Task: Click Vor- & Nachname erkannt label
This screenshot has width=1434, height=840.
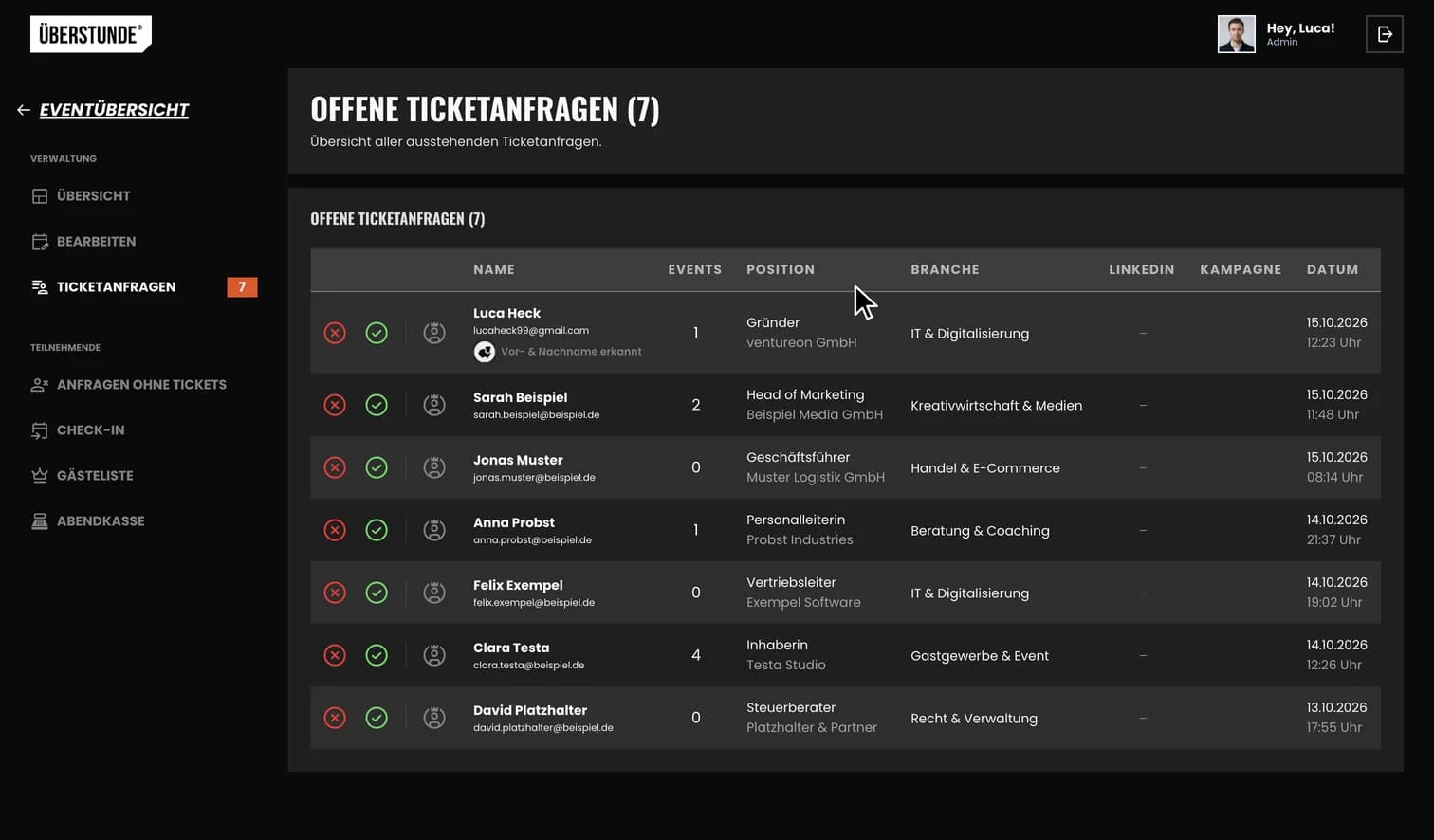Action: [571, 352]
